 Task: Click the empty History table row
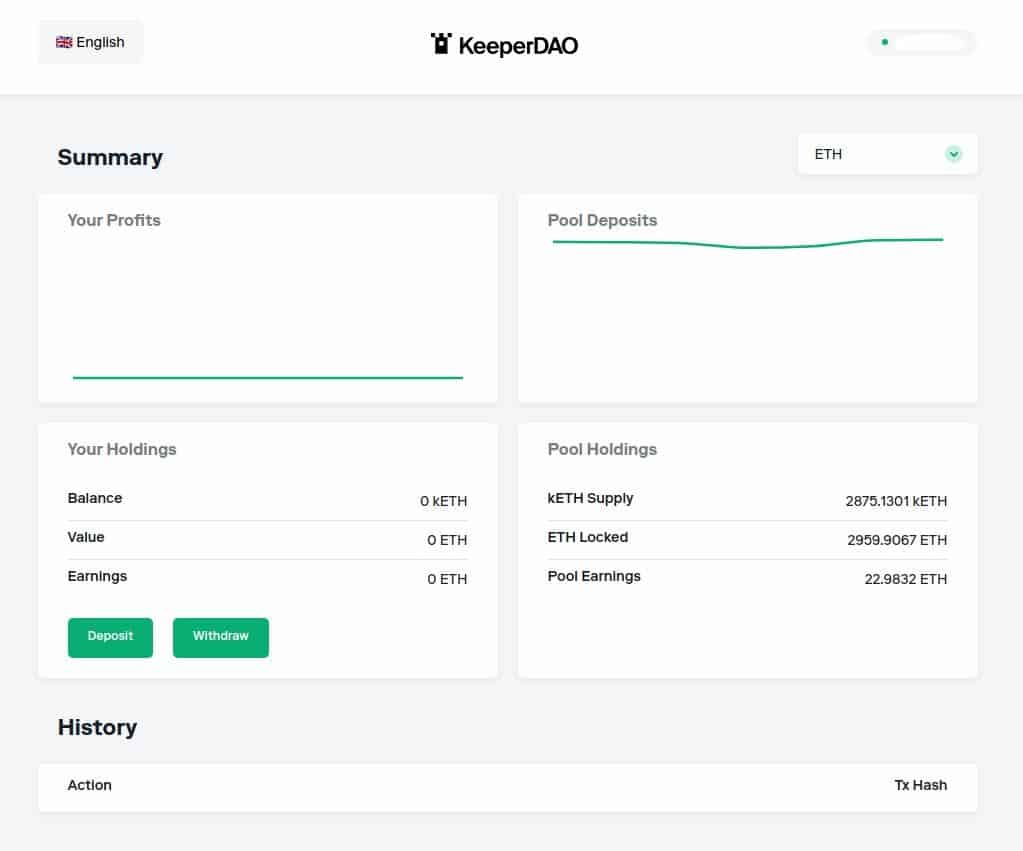point(508,786)
